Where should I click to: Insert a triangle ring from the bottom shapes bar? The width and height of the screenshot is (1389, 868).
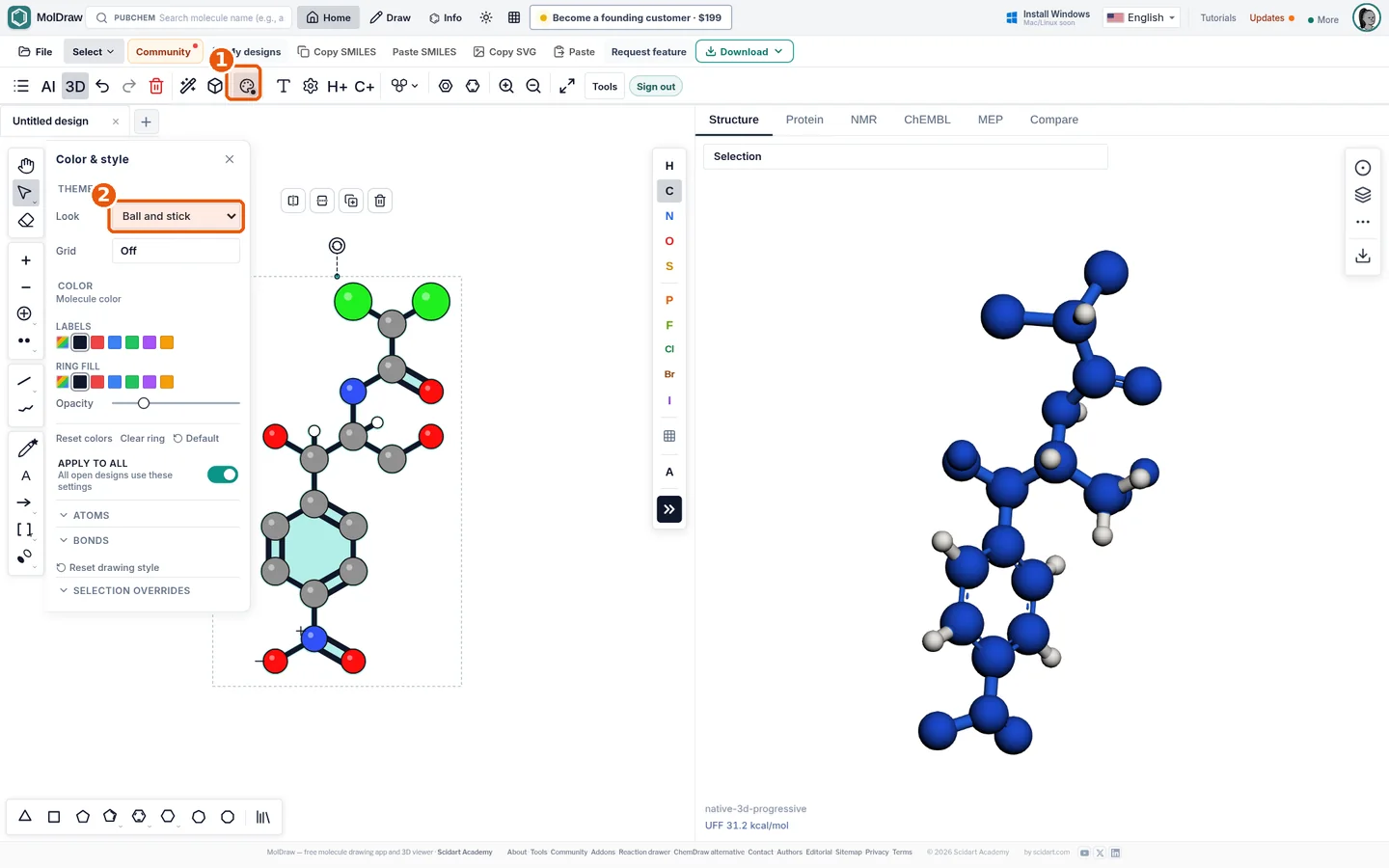(25, 817)
